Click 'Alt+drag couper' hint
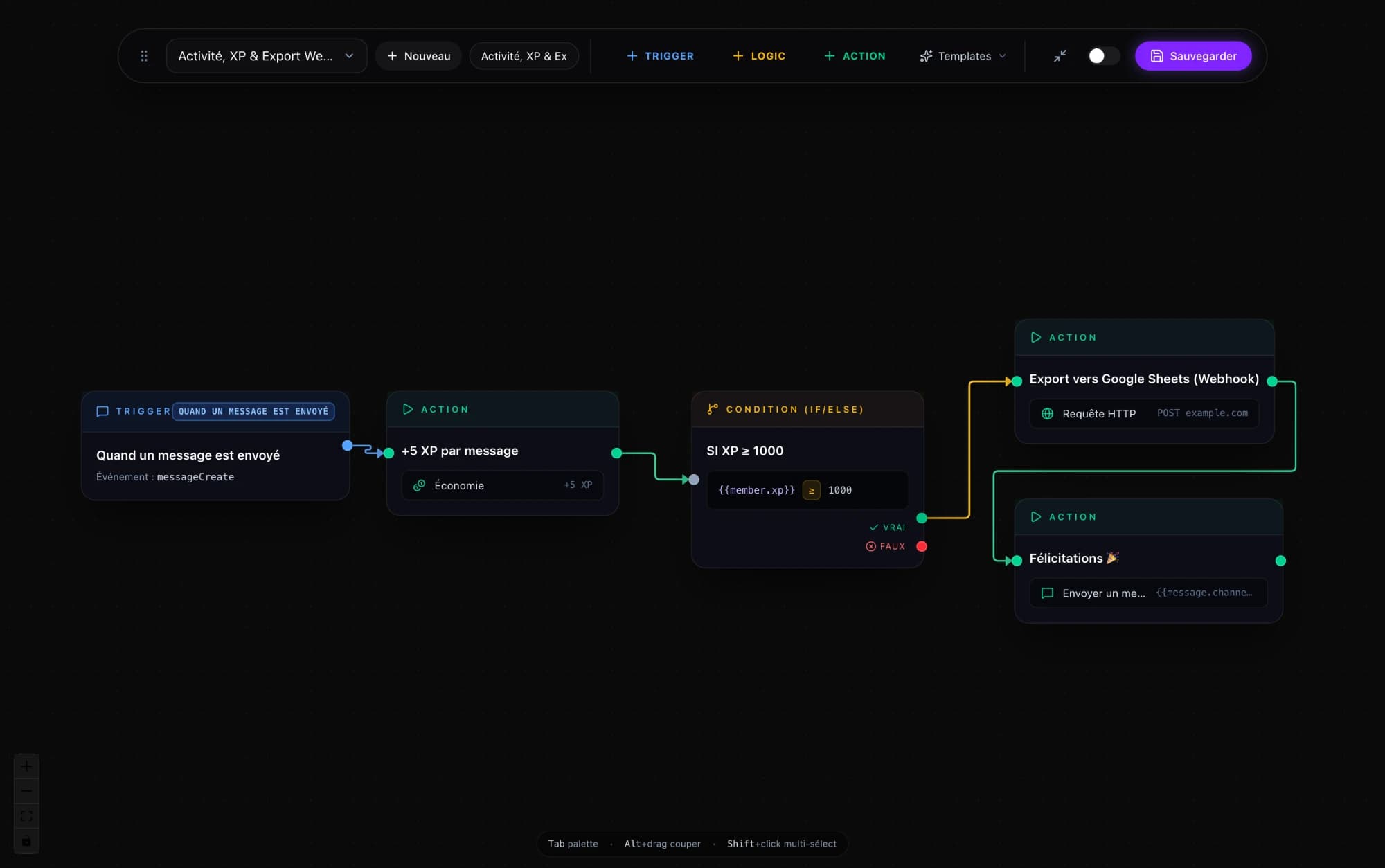Screen dimensions: 1385x868 tap(662, 843)
